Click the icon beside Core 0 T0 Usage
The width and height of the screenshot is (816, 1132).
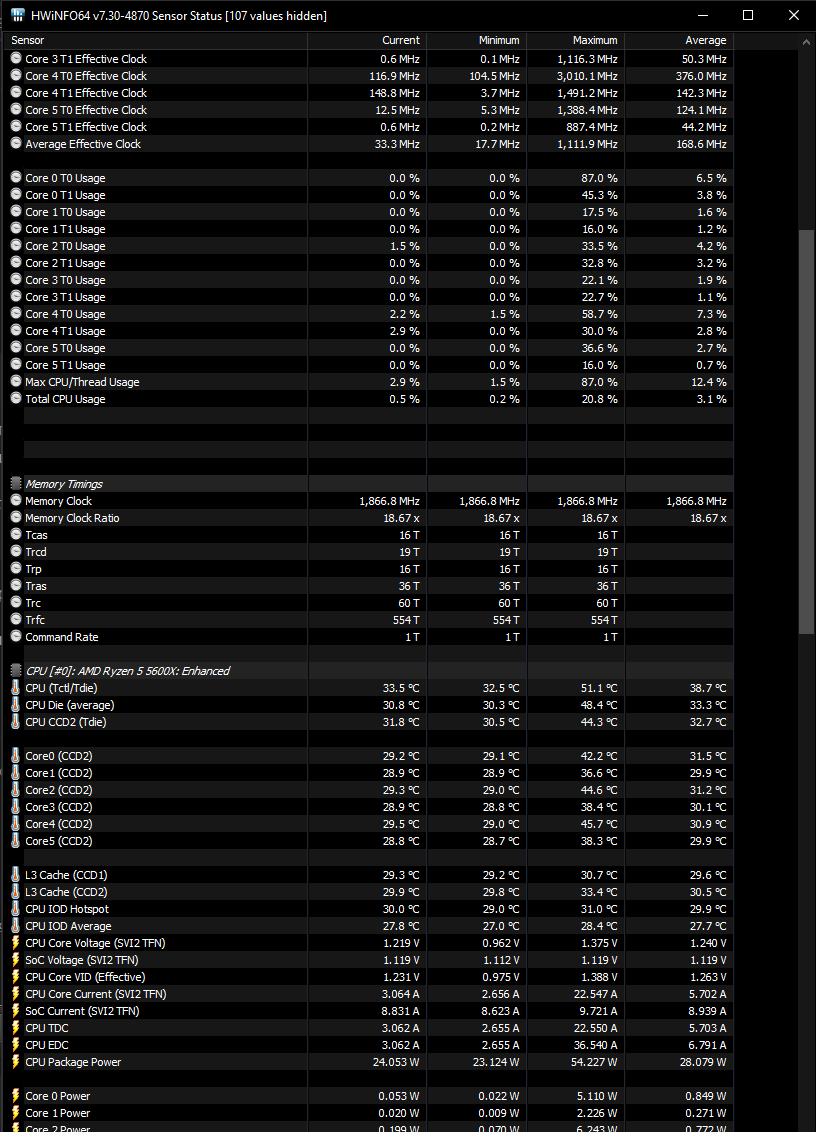click(16, 177)
